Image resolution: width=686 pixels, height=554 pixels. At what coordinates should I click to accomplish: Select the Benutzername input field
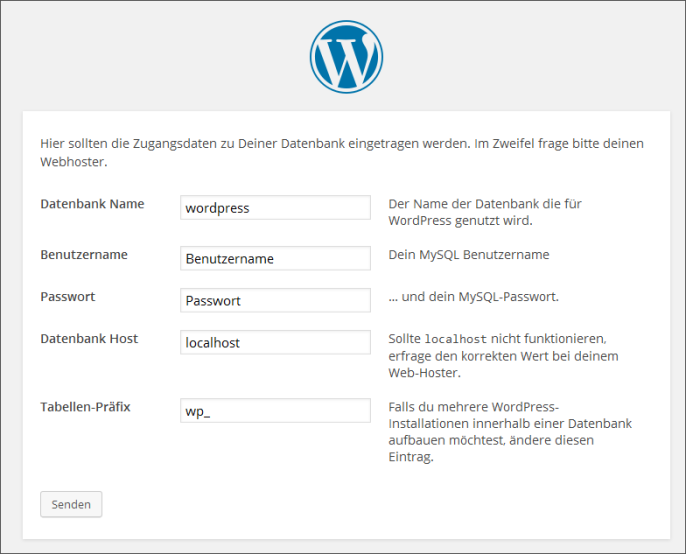(275, 258)
